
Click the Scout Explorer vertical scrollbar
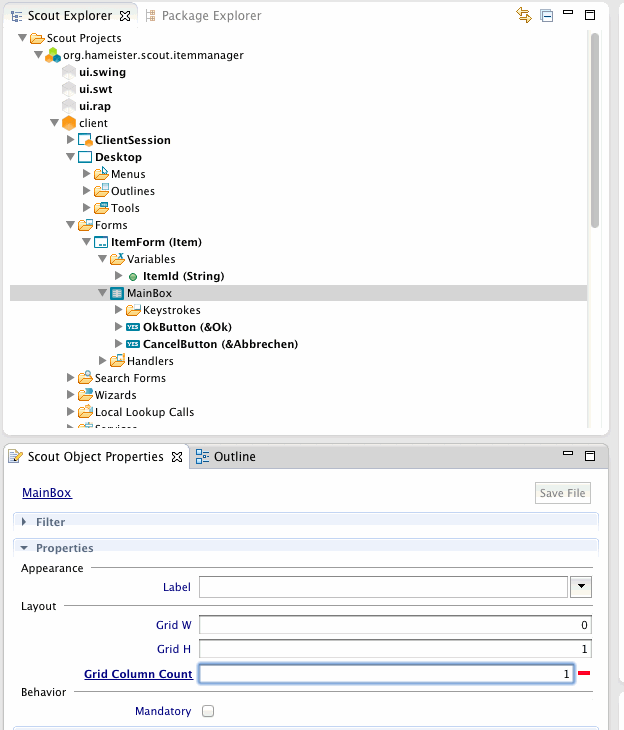tap(595, 130)
